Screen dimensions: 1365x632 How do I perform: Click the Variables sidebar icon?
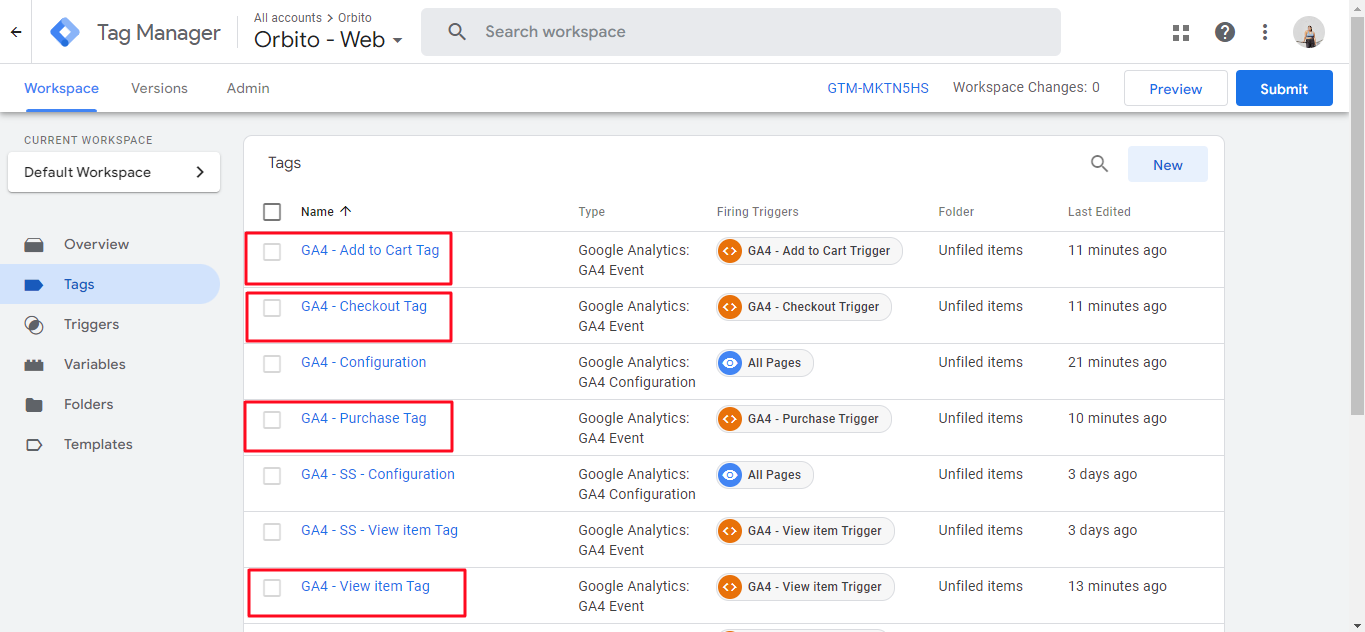tap(34, 364)
